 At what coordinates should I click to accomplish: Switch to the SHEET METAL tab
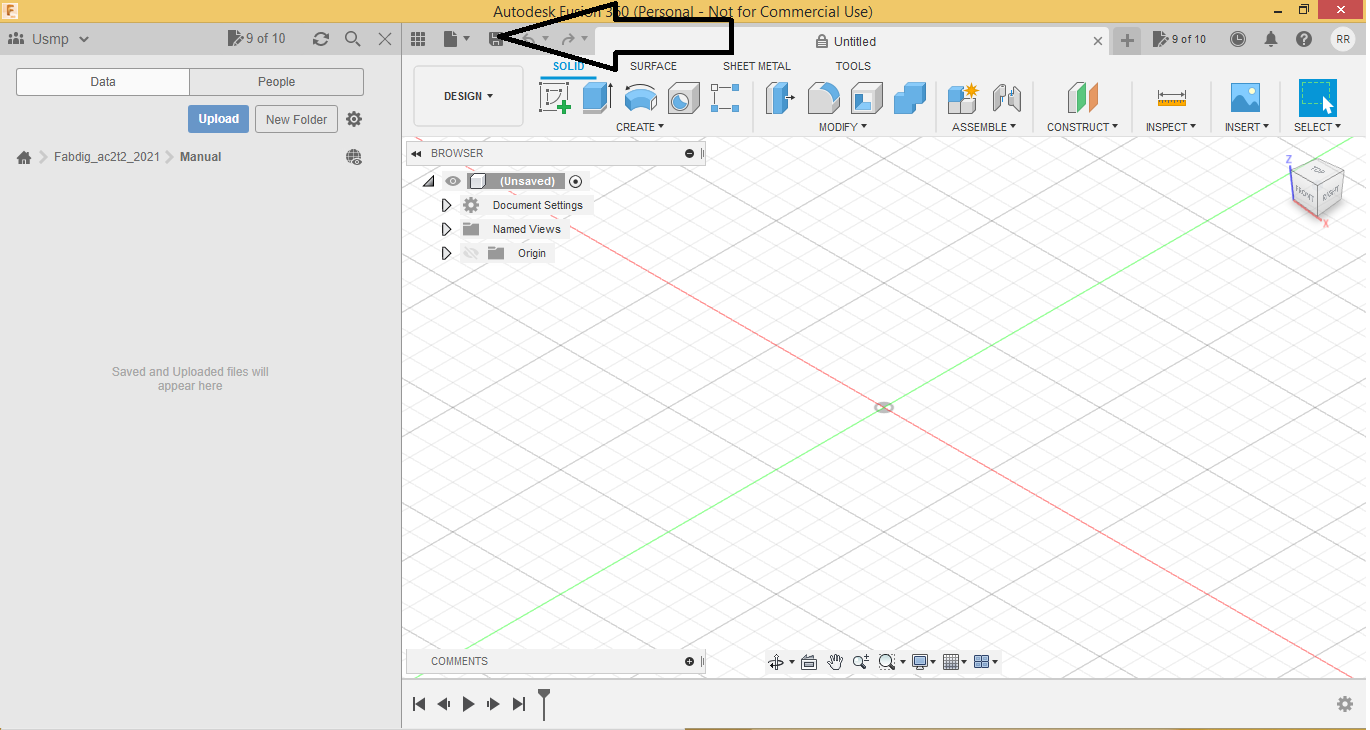[x=757, y=66]
